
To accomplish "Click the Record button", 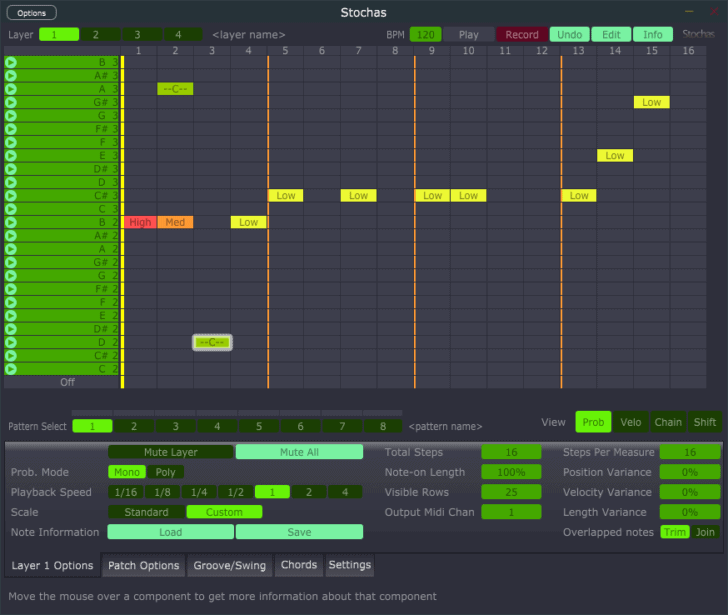I will 522,35.
